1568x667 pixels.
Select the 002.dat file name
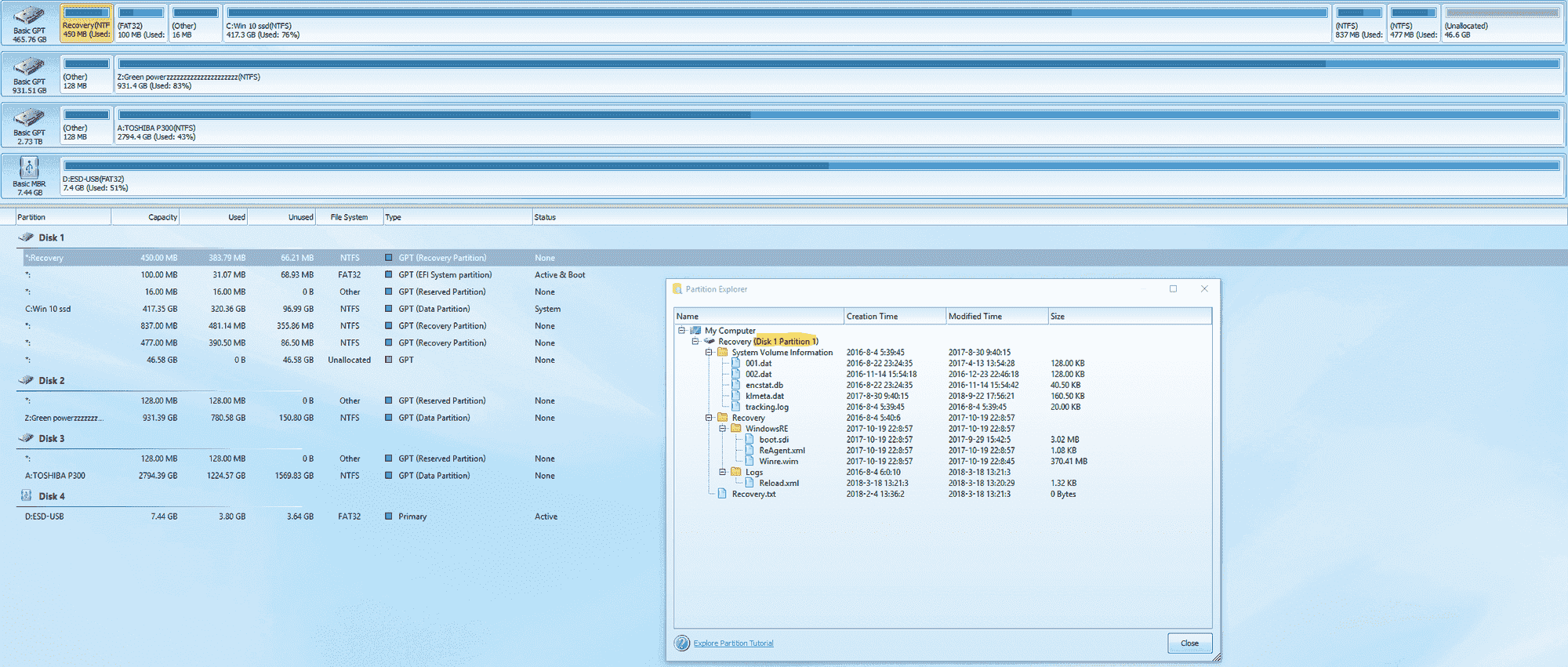(758, 374)
